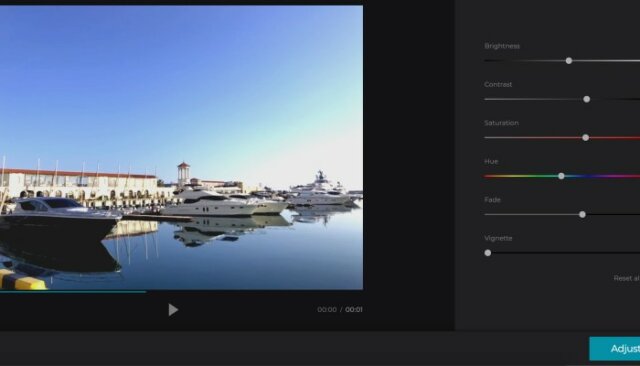Click the Vignette slider handle
The height and width of the screenshot is (366, 640).
pyautogui.click(x=488, y=253)
